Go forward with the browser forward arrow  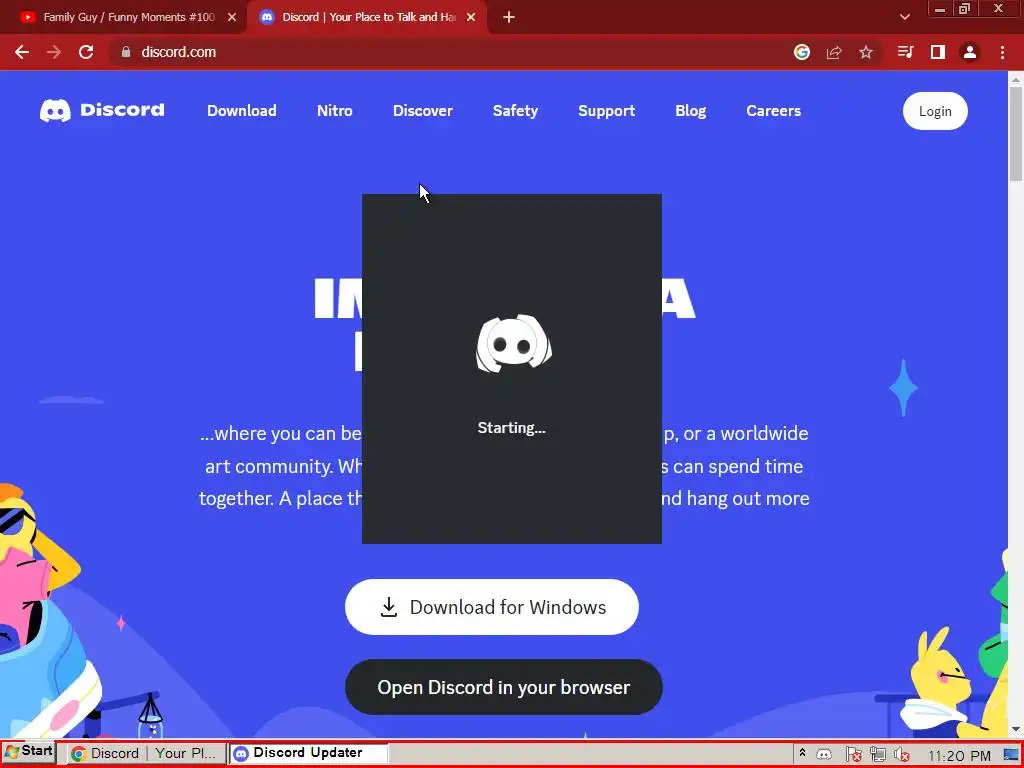54,52
